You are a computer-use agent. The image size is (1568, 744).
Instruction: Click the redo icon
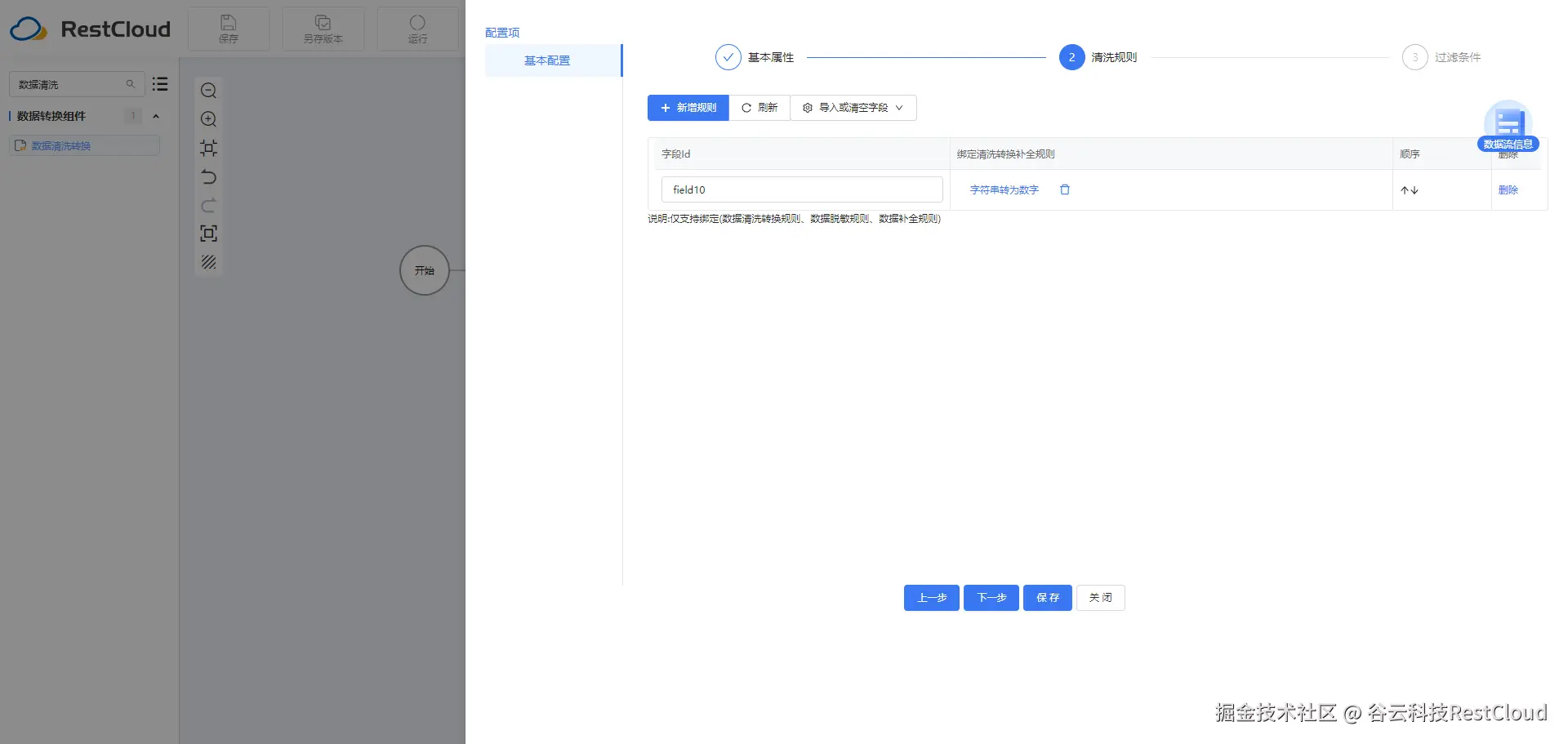pyautogui.click(x=209, y=205)
